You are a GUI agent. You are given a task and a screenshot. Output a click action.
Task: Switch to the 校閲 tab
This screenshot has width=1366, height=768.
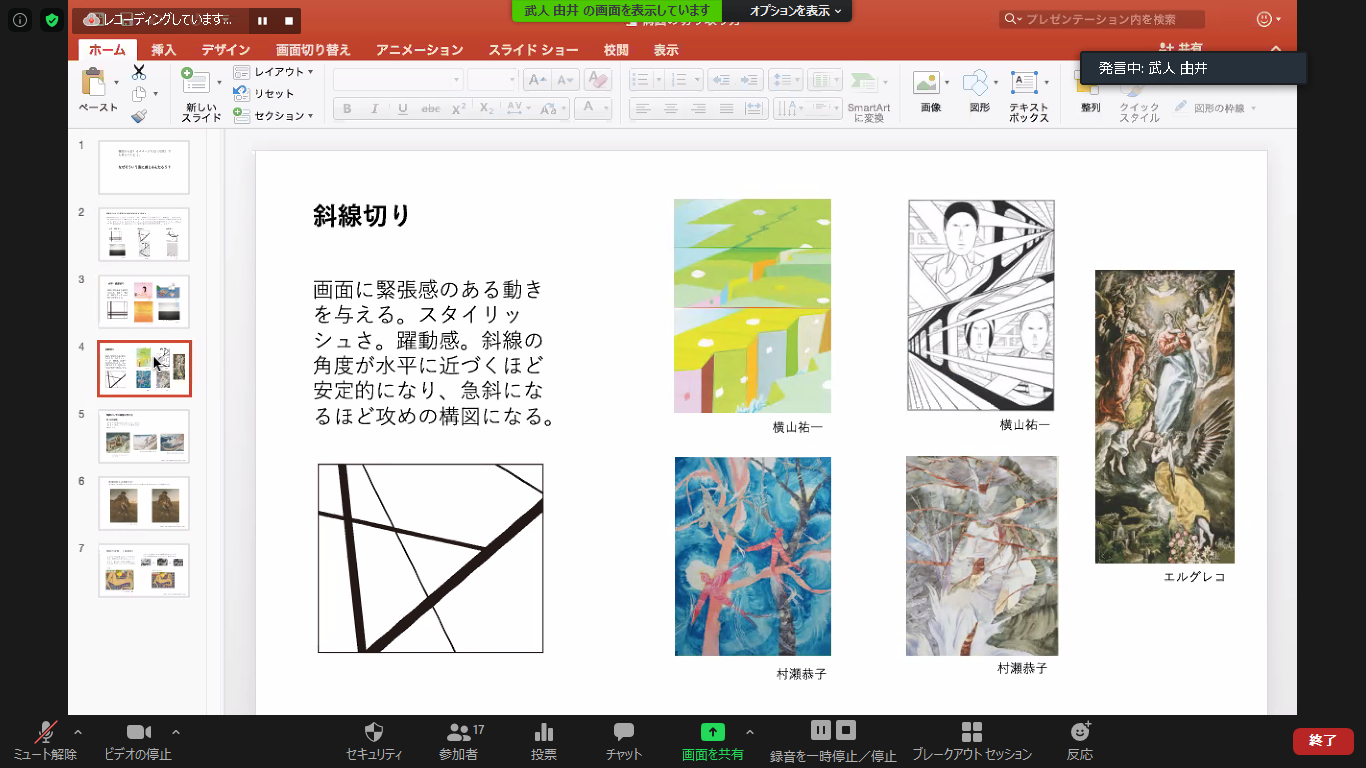pyautogui.click(x=616, y=49)
